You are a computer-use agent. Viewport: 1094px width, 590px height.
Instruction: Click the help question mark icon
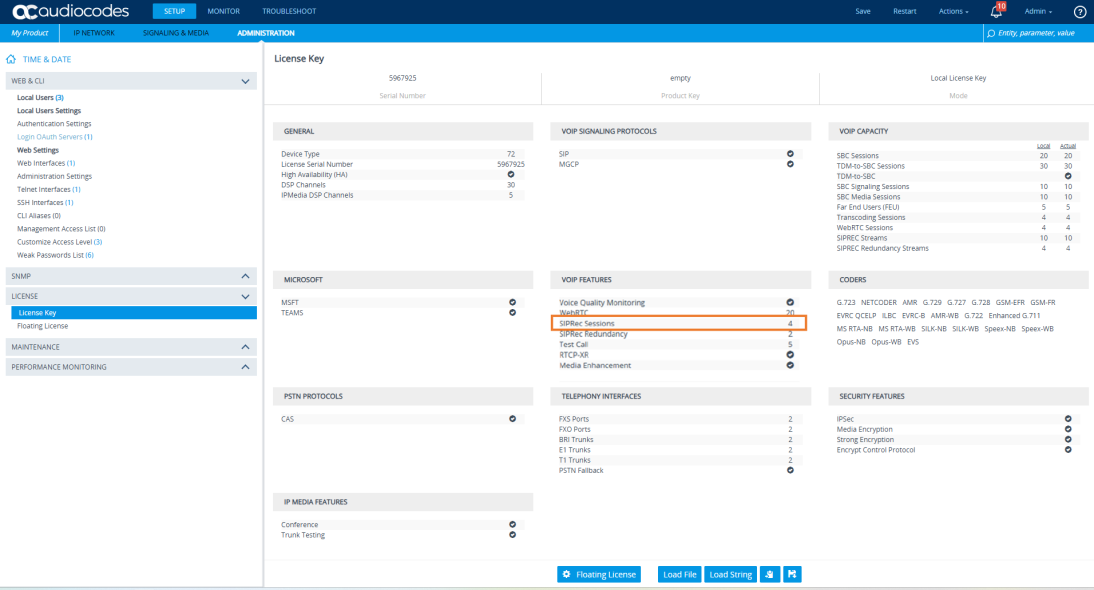tap(1079, 12)
